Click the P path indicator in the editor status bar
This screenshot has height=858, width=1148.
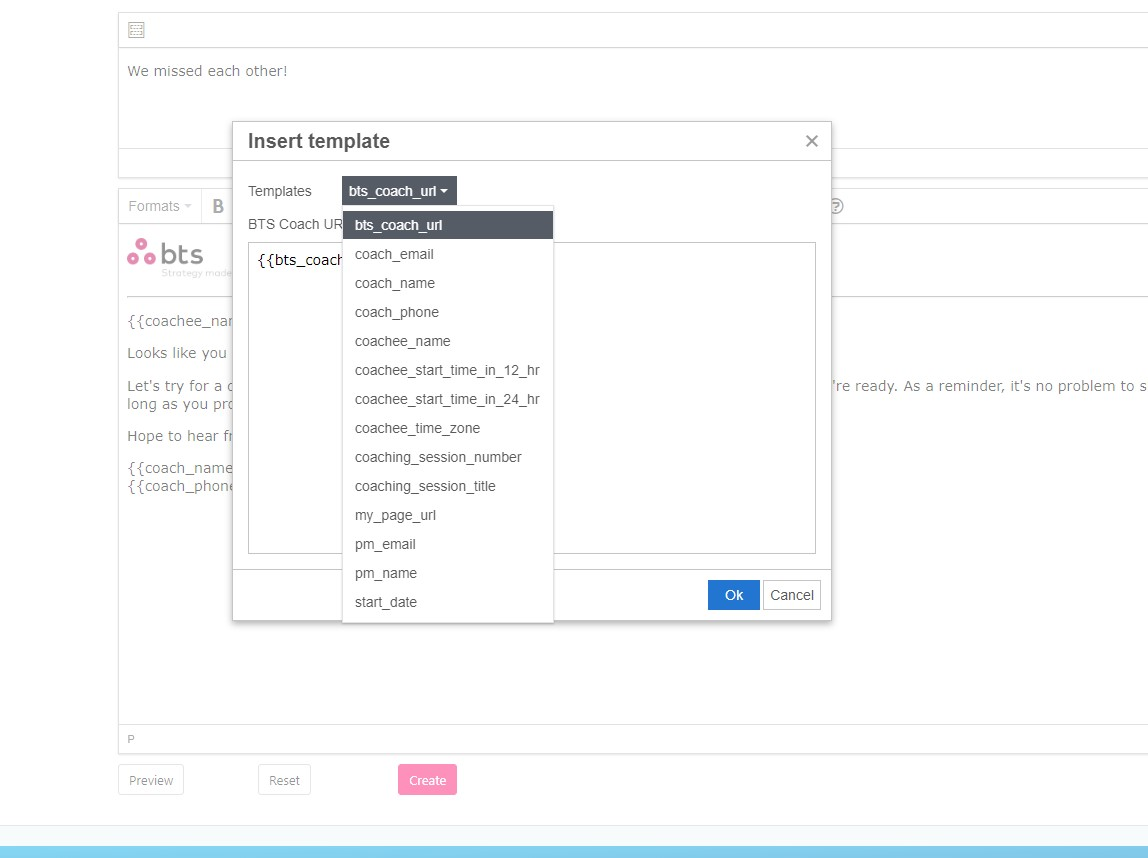[x=131, y=739]
